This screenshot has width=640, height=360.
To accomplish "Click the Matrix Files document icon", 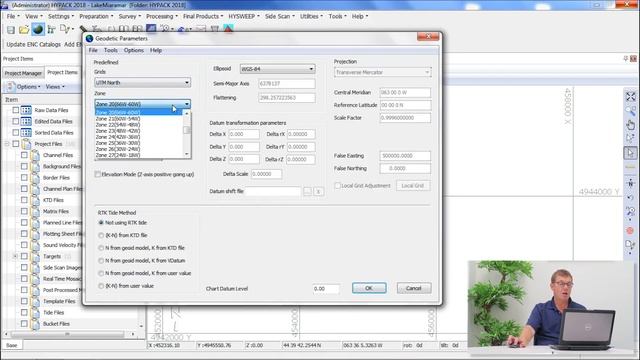I will tap(35, 211).
